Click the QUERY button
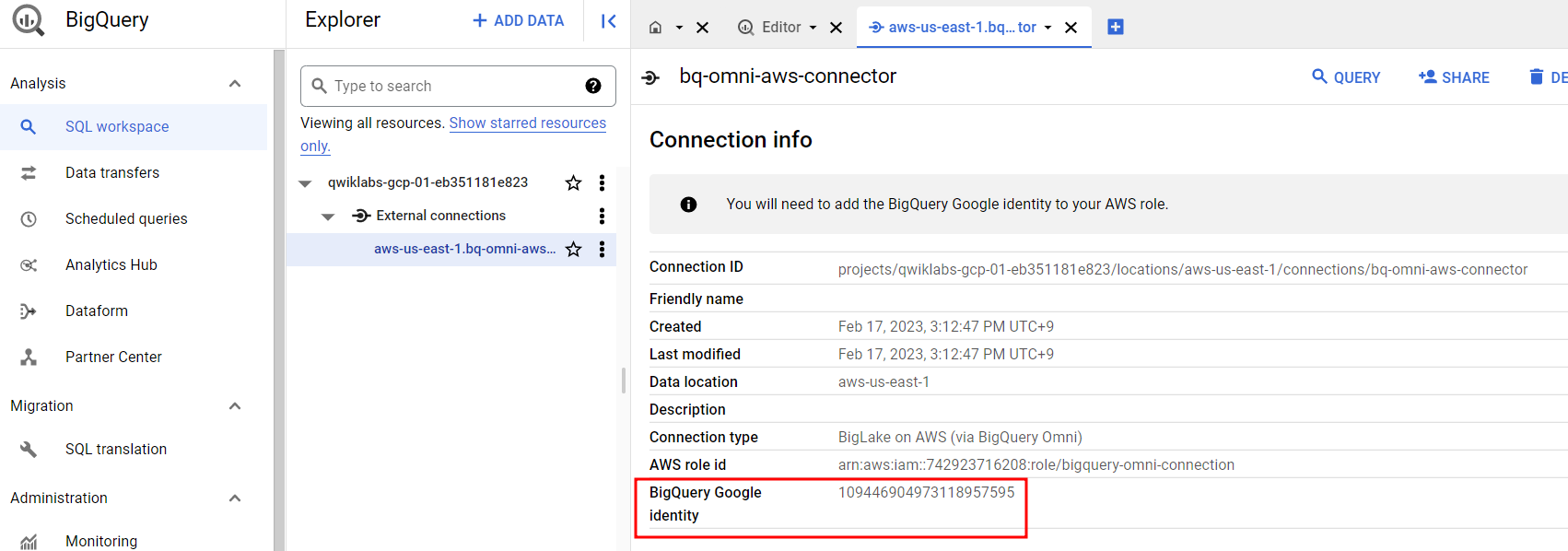The width and height of the screenshot is (1568, 551). pyautogui.click(x=1346, y=76)
